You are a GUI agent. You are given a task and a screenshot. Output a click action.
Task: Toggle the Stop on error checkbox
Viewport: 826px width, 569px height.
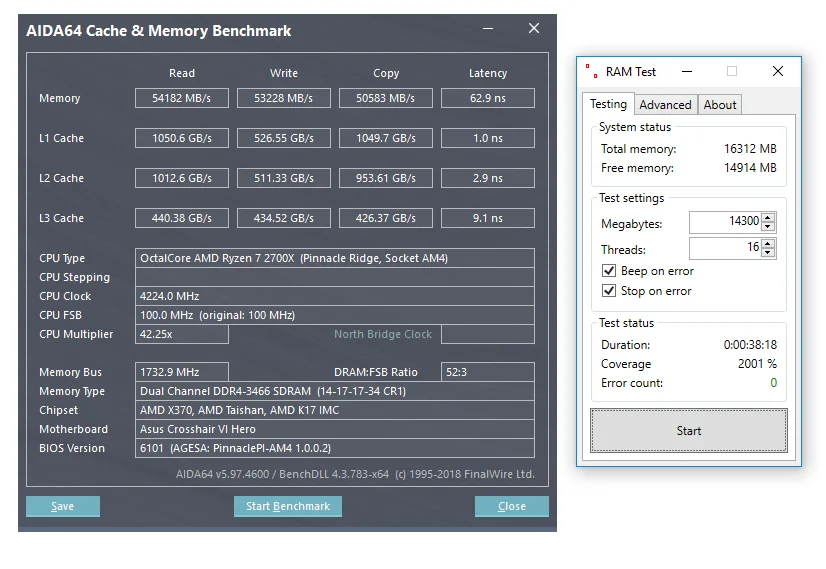pos(609,291)
